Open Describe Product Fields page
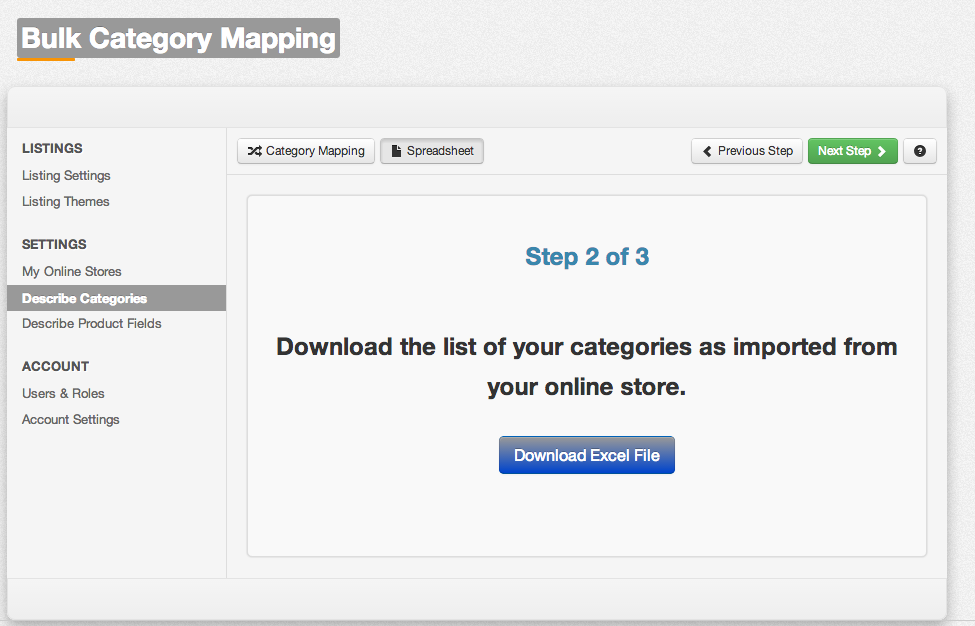 tap(91, 324)
